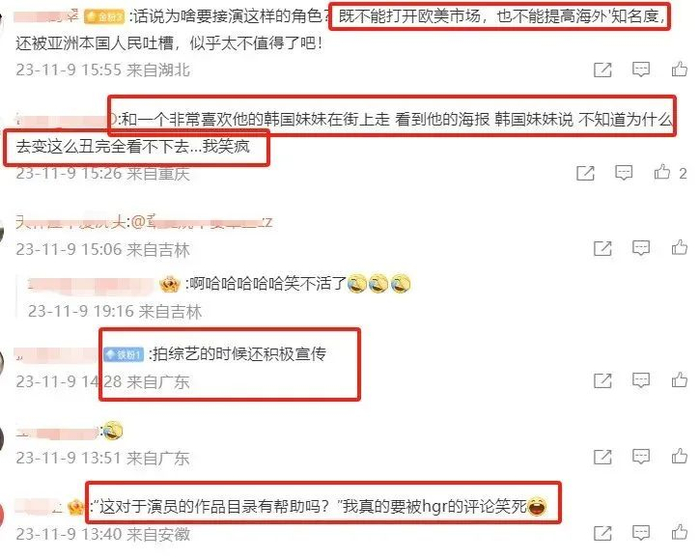The image size is (700, 559).
Task: Share the 15:26 Chongqing comment
Action: (585, 173)
